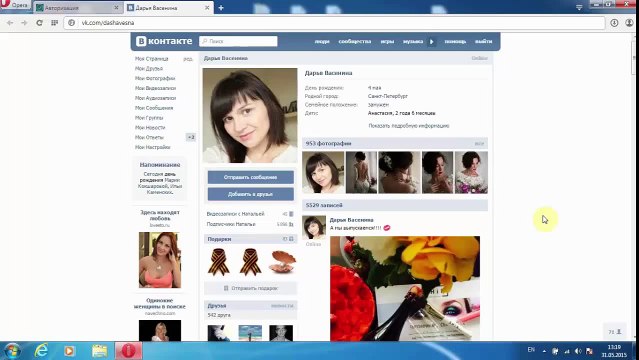Open the Windows Start menu
The width and height of the screenshot is (639, 360).
12,351
